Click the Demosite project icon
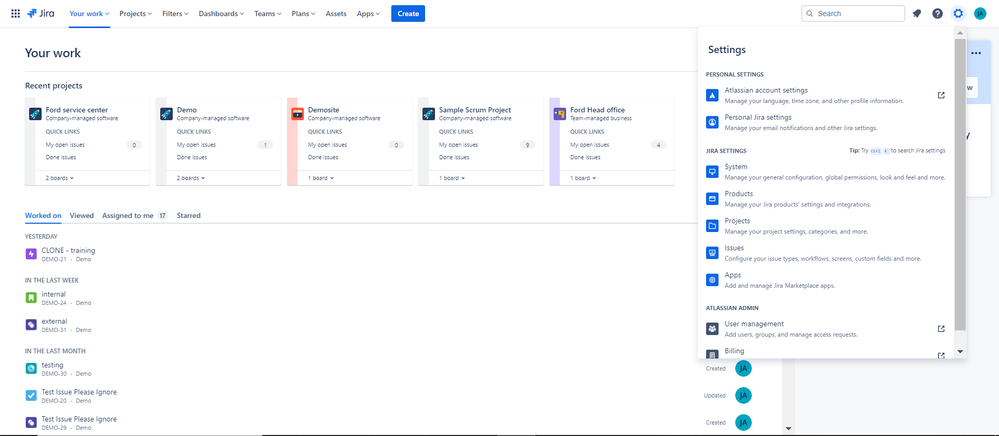Screen dimensions: 999x436 (x=298, y=113)
